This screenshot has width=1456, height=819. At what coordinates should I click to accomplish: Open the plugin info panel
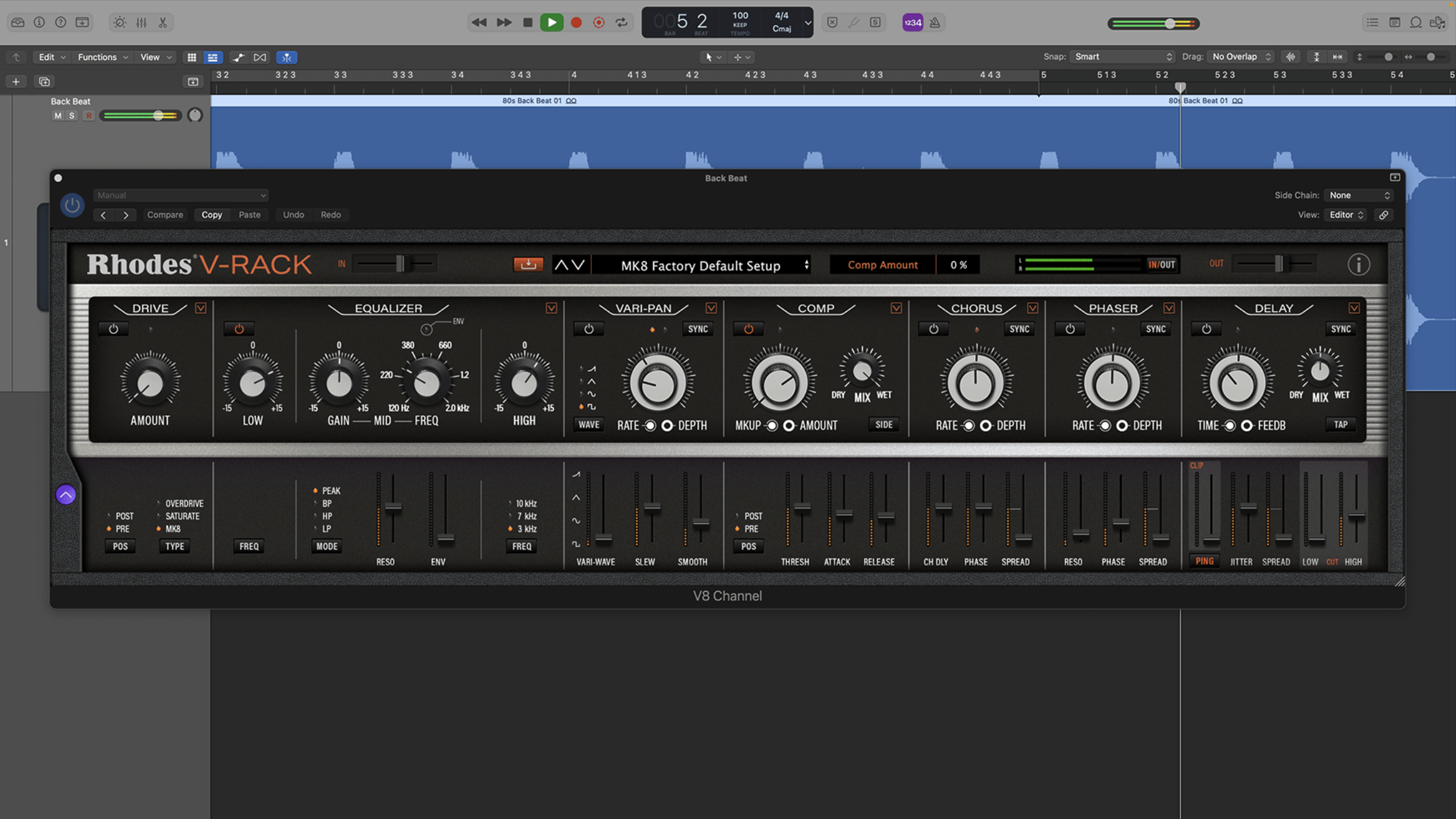[x=1359, y=264]
